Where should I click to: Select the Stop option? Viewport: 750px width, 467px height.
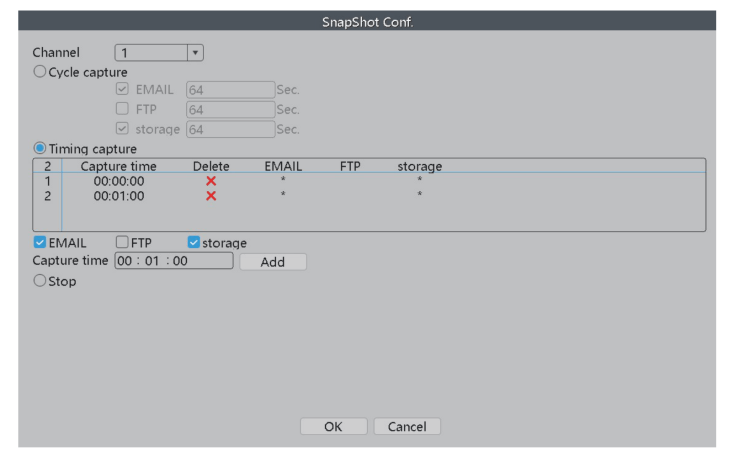click(40, 281)
